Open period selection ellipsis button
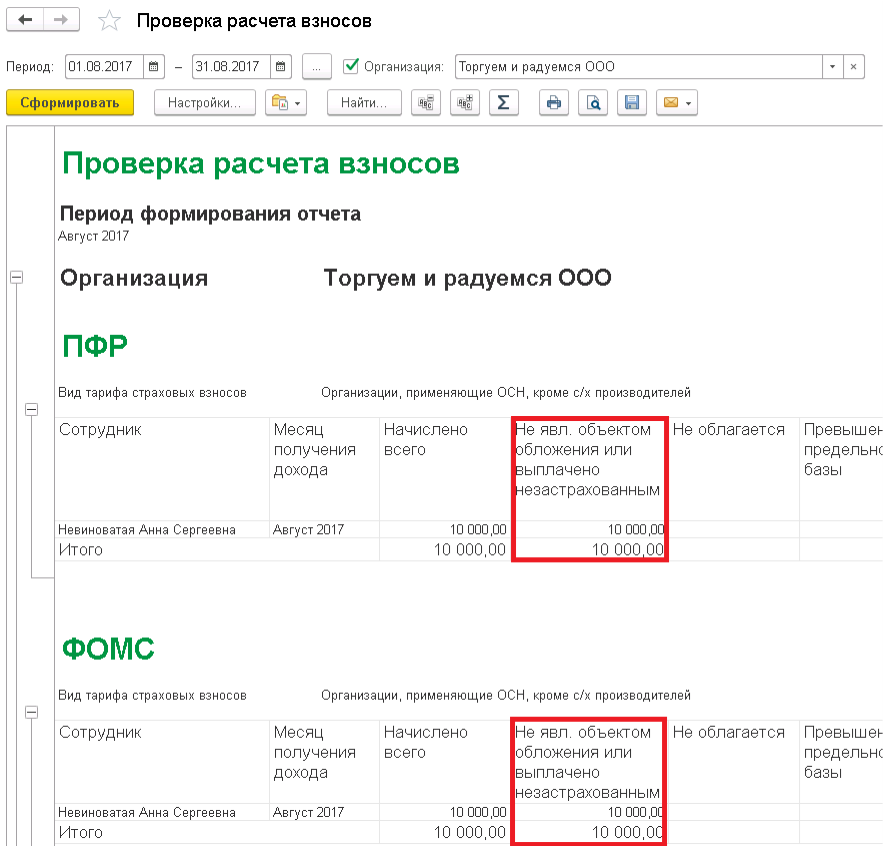 316,67
